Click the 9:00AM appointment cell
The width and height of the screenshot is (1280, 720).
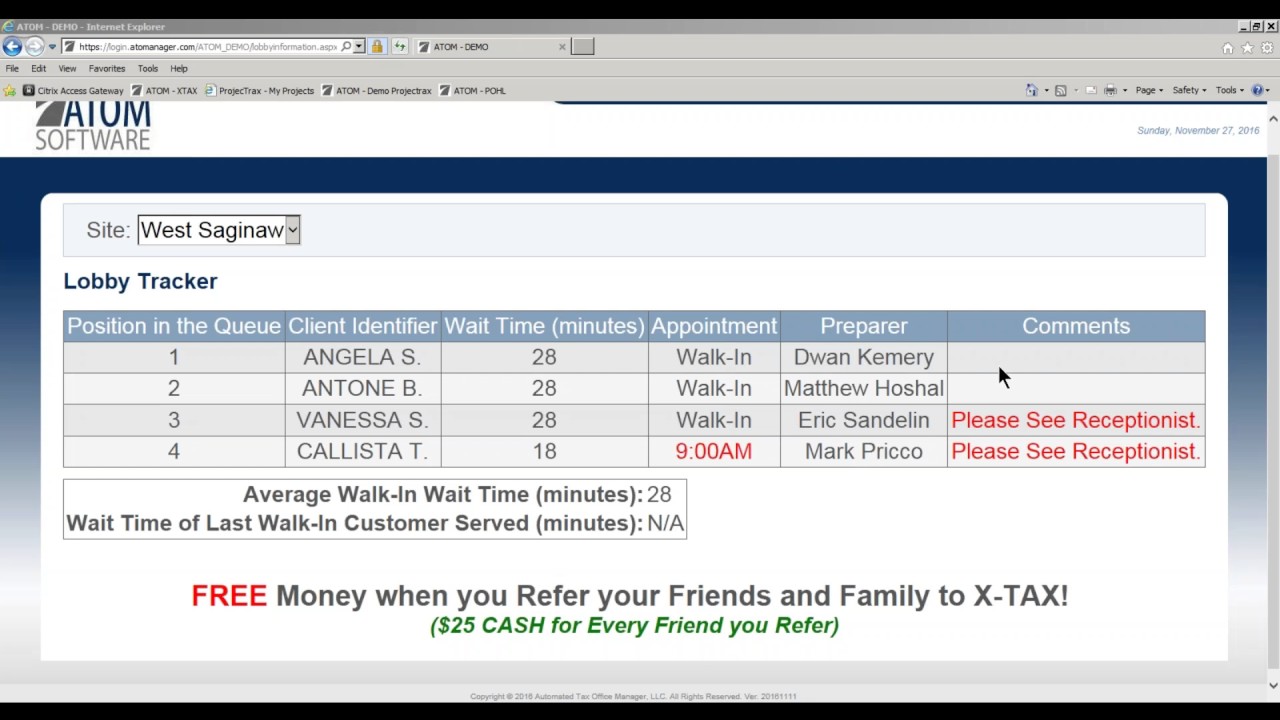point(714,451)
